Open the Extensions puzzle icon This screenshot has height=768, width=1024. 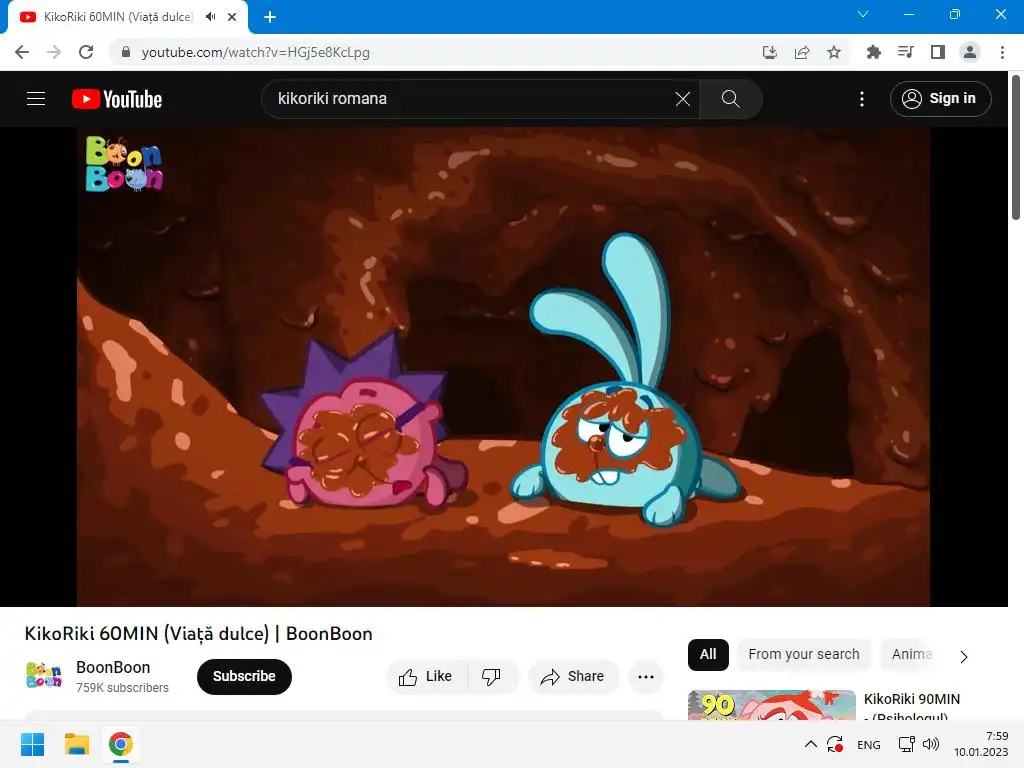point(873,52)
